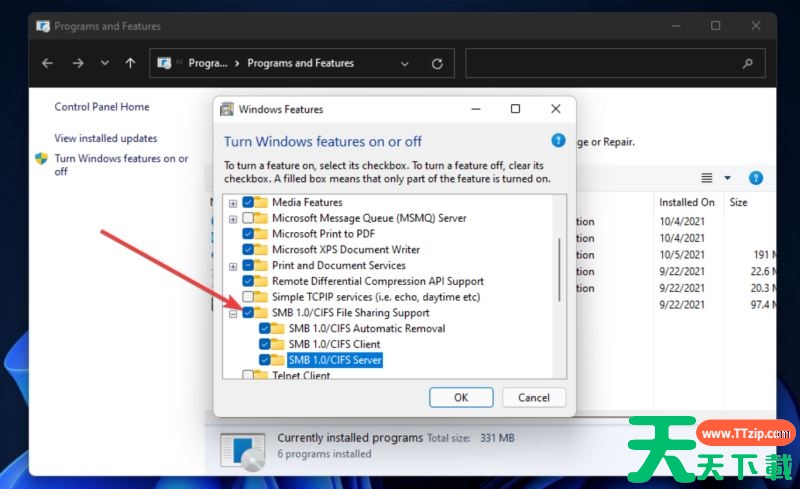Image resolution: width=800 pixels, height=489 pixels.
Task: Expand the Microsoft Message Queue (MSMQ) Server node
Action: coord(233,219)
